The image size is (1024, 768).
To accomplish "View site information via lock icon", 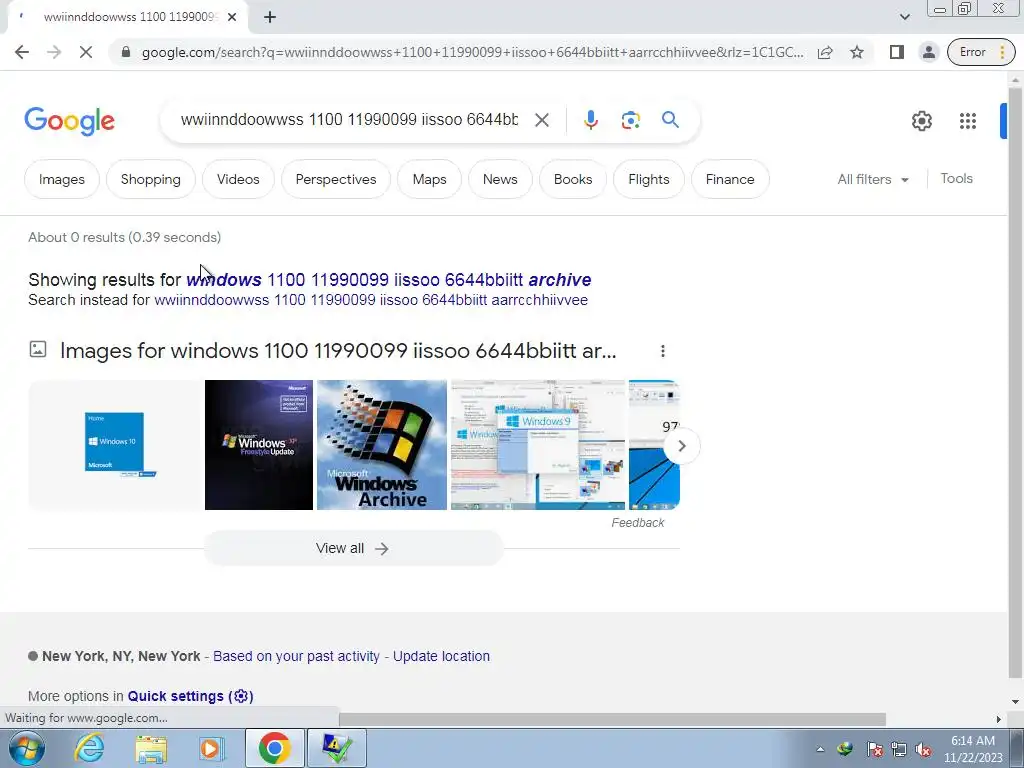I will [126, 52].
